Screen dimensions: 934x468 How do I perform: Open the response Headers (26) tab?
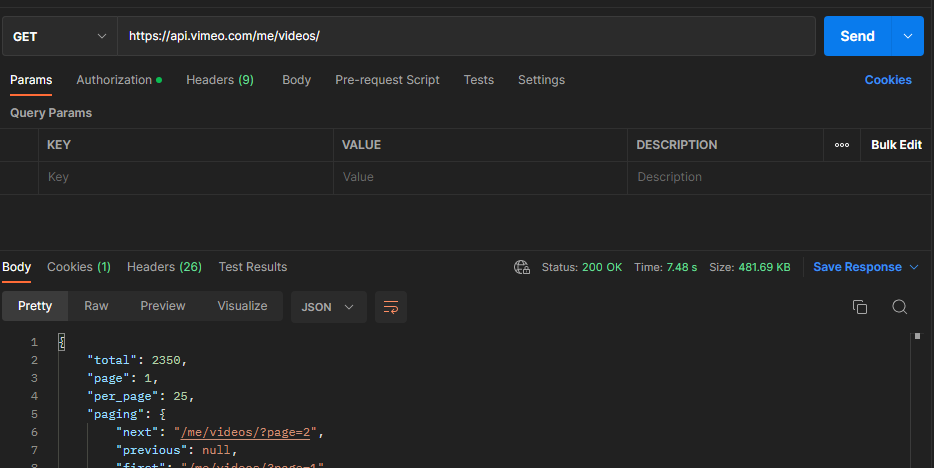click(164, 267)
